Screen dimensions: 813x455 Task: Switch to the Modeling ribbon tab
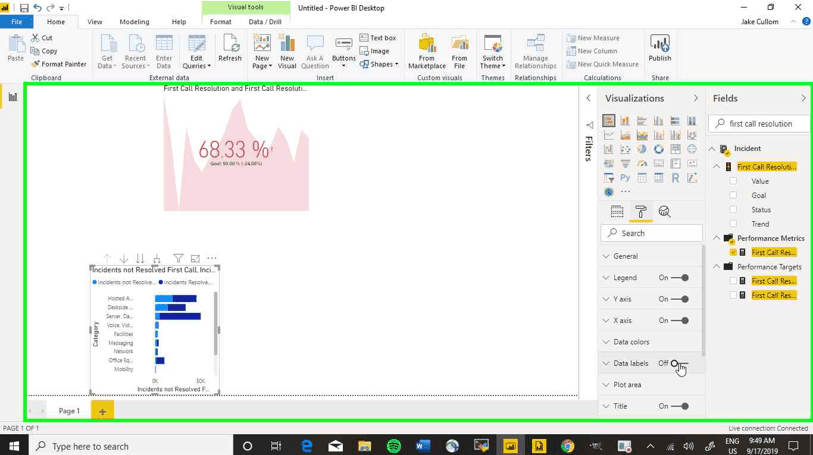(134, 22)
